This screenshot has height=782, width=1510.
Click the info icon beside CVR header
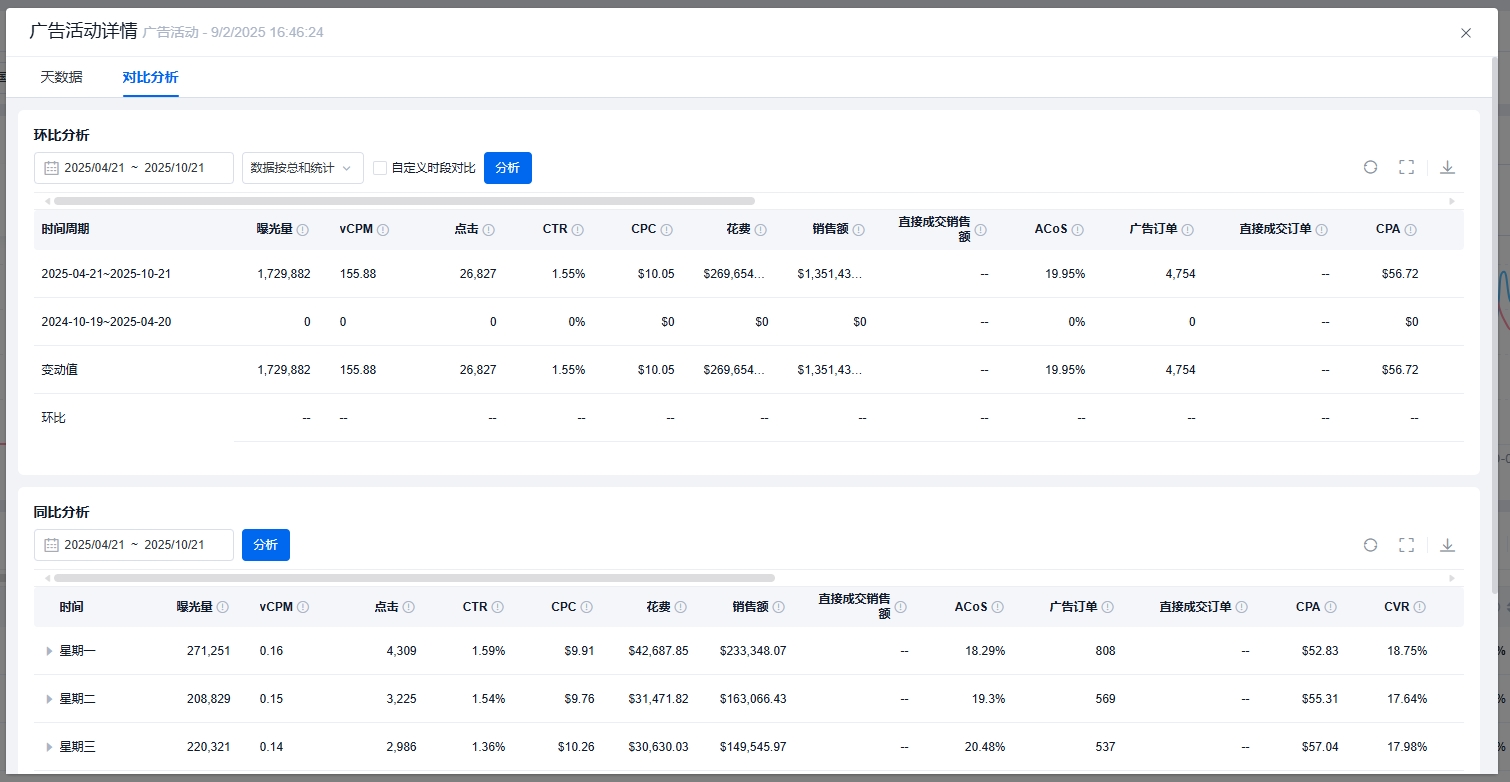[x=1420, y=607]
